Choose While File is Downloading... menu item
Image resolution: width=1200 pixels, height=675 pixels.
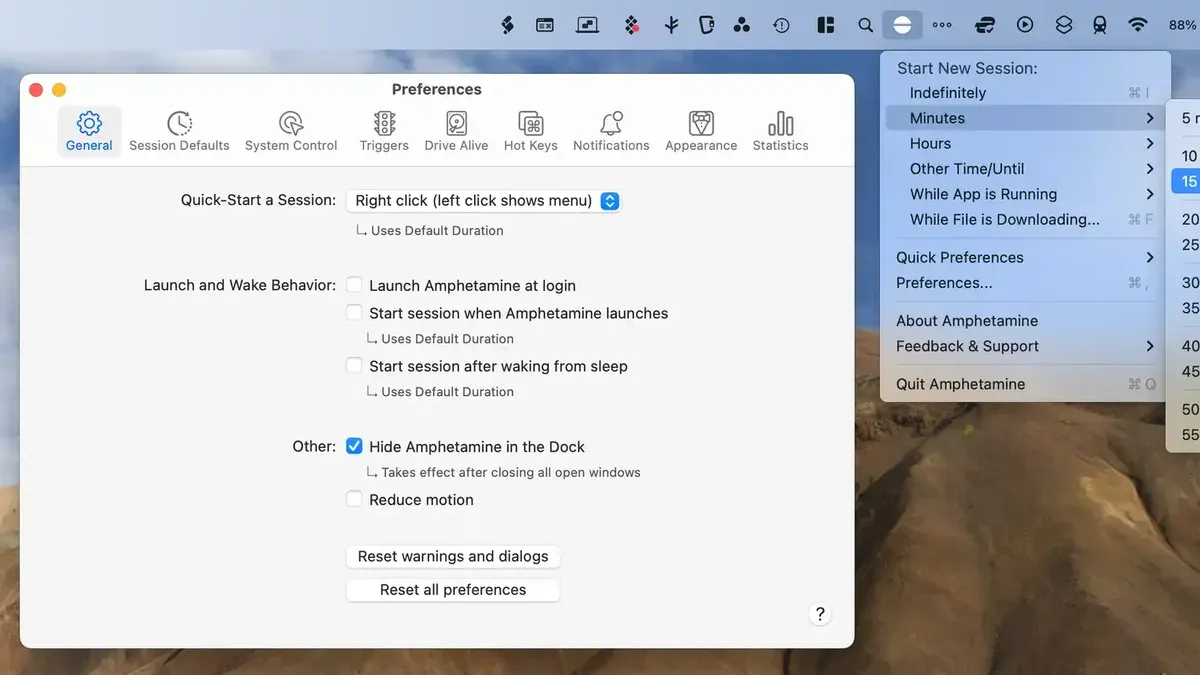tap(1023, 219)
